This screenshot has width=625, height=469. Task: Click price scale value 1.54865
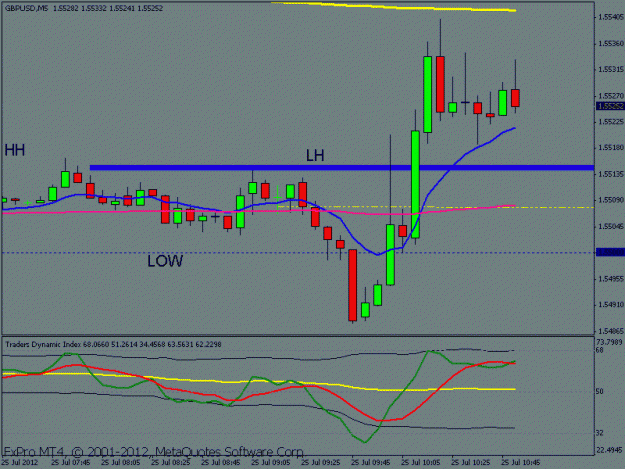(610, 331)
